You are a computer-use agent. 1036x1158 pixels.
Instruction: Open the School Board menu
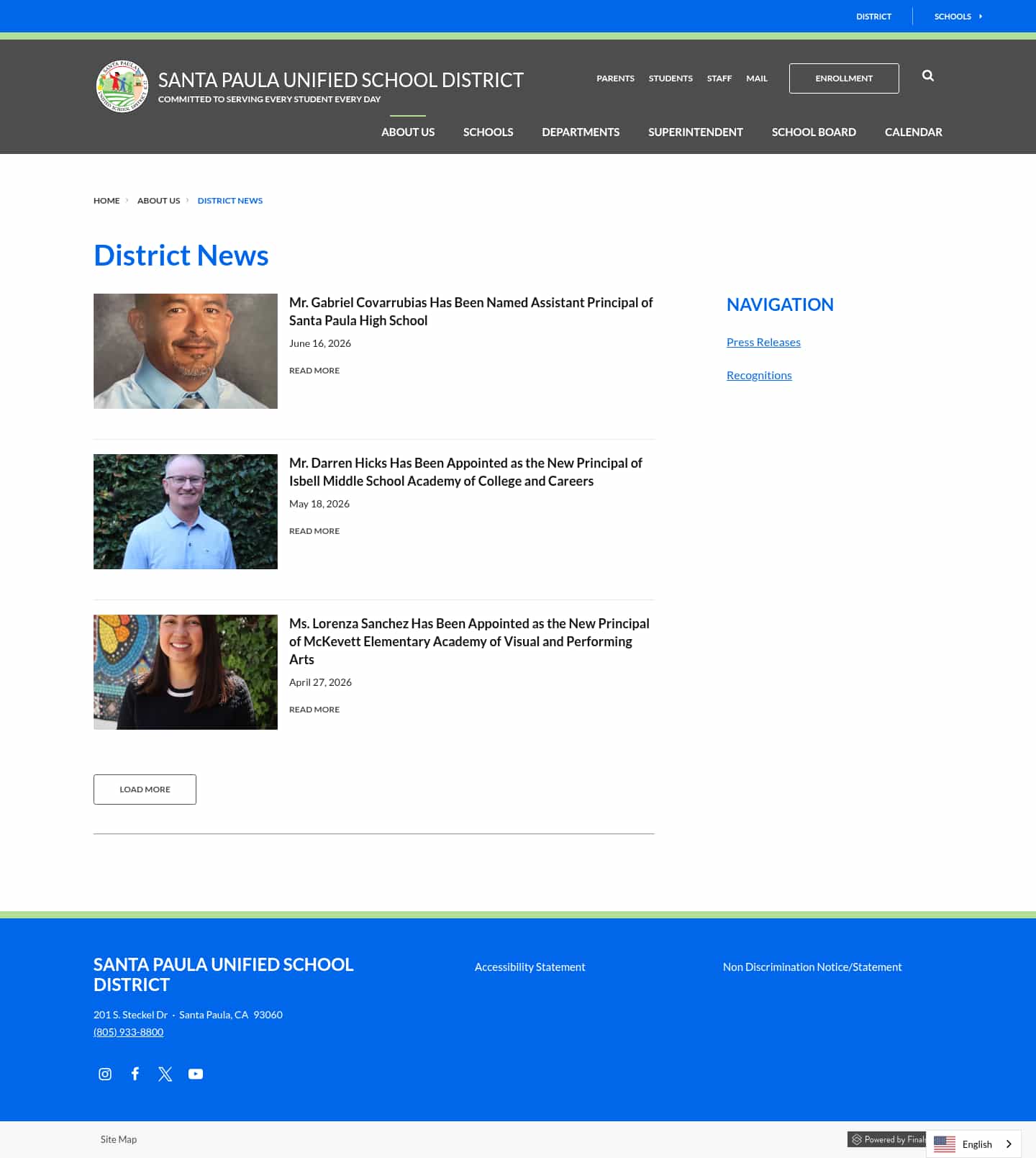[814, 132]
